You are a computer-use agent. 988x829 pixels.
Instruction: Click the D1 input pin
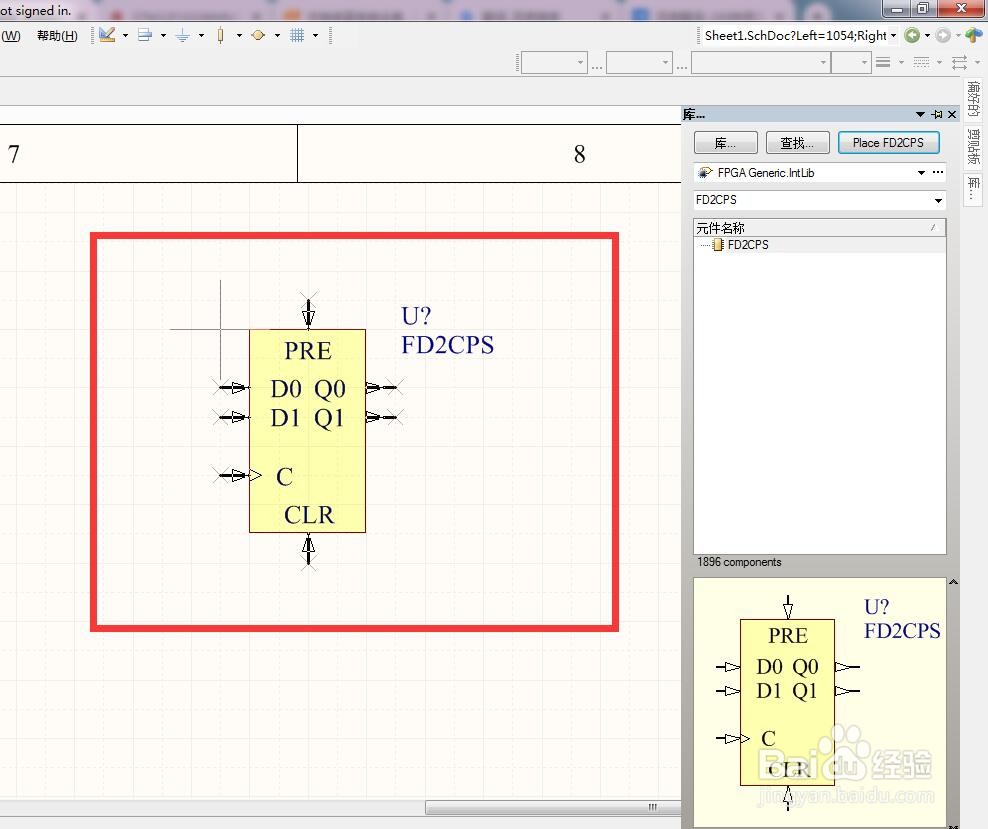[232, 416]
